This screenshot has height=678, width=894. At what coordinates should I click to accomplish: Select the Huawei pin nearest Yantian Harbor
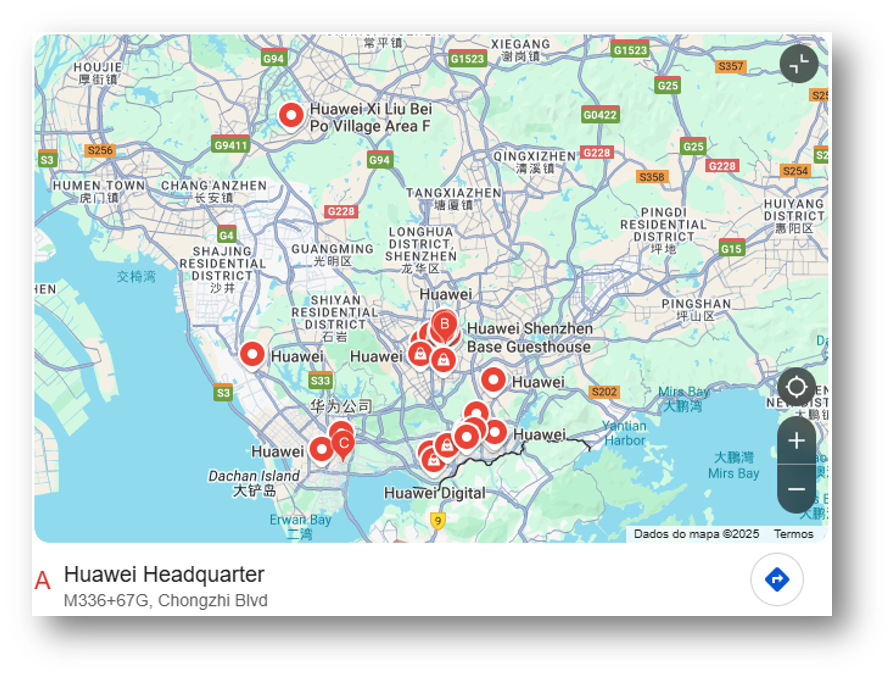click(494, 433)
